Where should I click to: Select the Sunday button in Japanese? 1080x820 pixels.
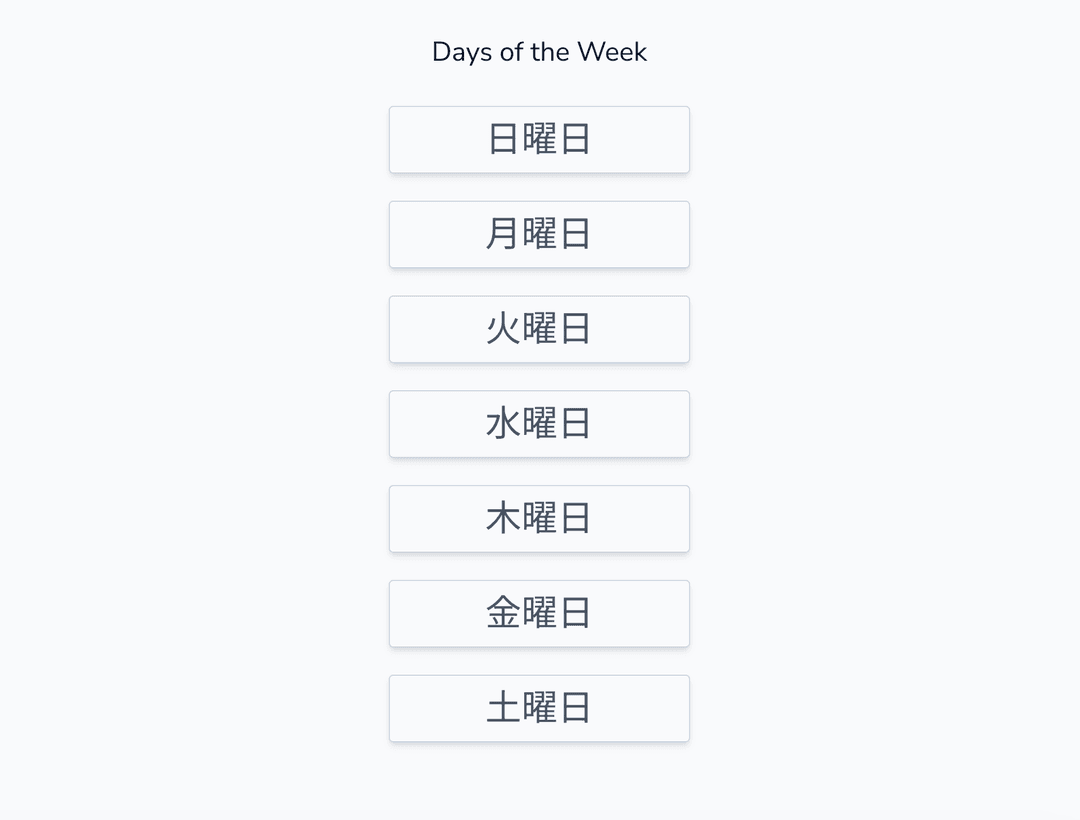tap(539, 140)
